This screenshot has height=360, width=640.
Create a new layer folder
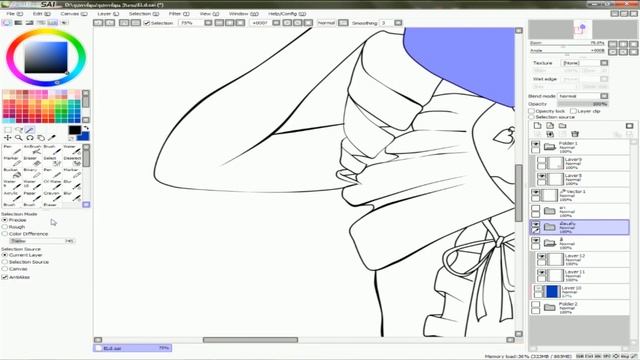click(x=563, y=126)
